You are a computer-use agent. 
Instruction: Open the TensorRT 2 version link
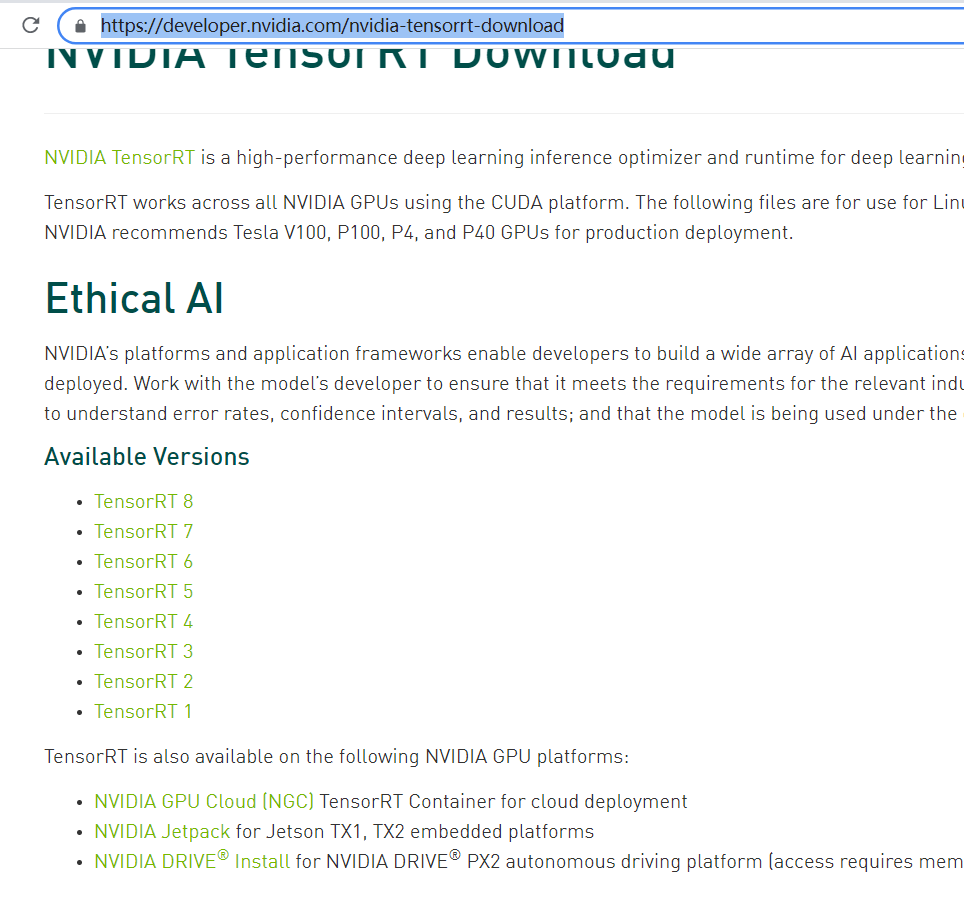coord(144,681)
